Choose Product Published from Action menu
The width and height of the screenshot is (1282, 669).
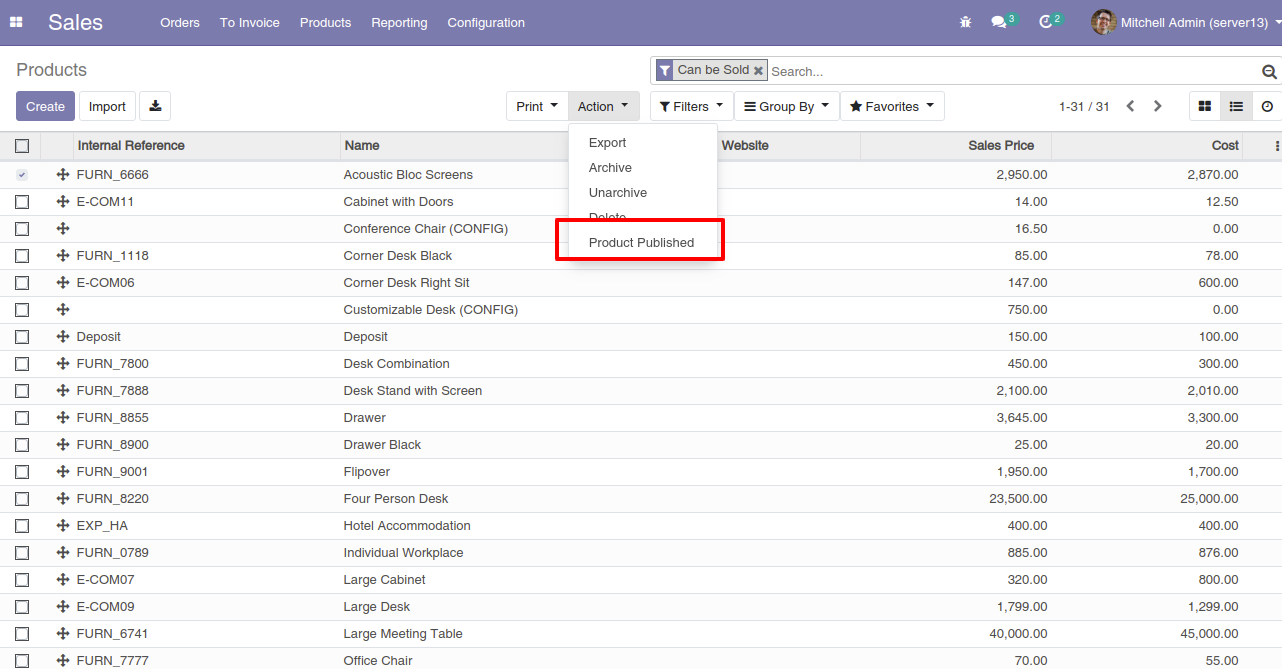[x=641, y=242]
